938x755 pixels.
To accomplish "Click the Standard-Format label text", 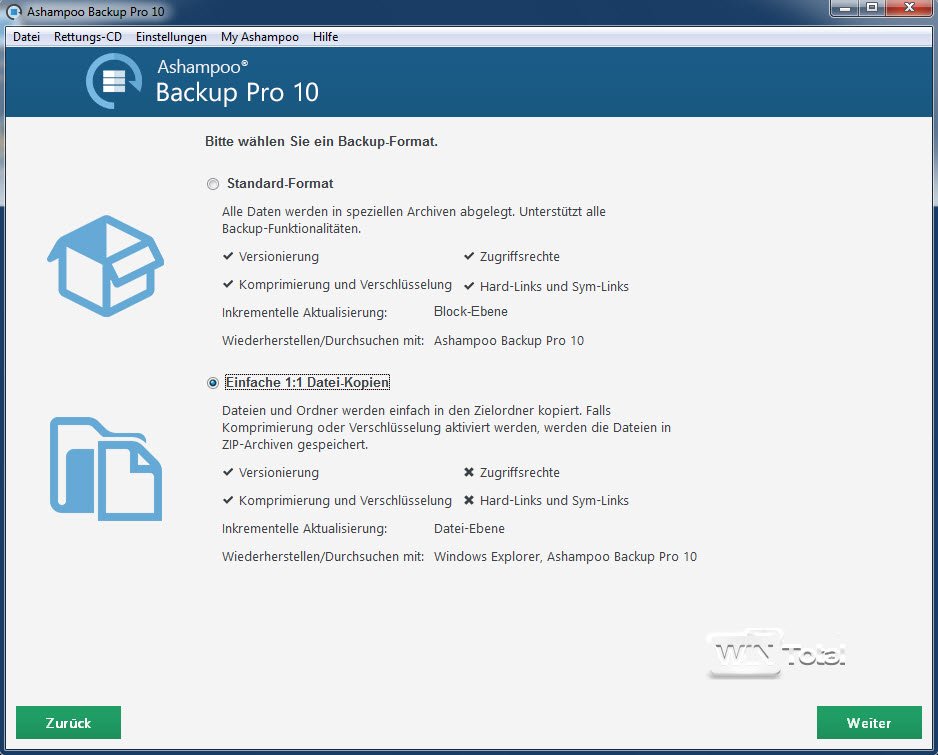I will point(280,184).
